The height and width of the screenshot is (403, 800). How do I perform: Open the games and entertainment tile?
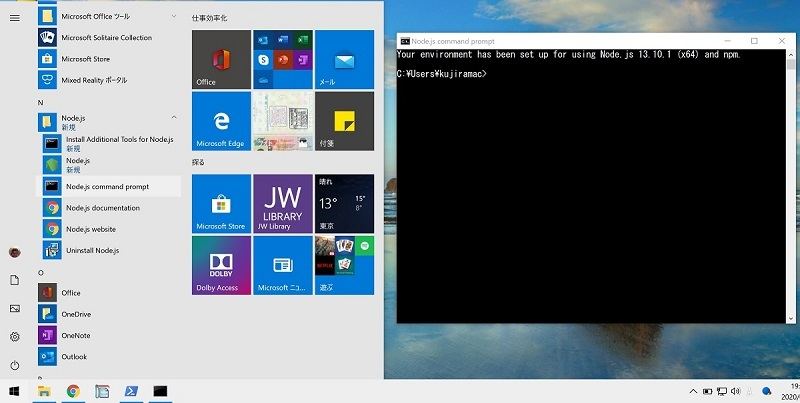click(x=344, y=265)
